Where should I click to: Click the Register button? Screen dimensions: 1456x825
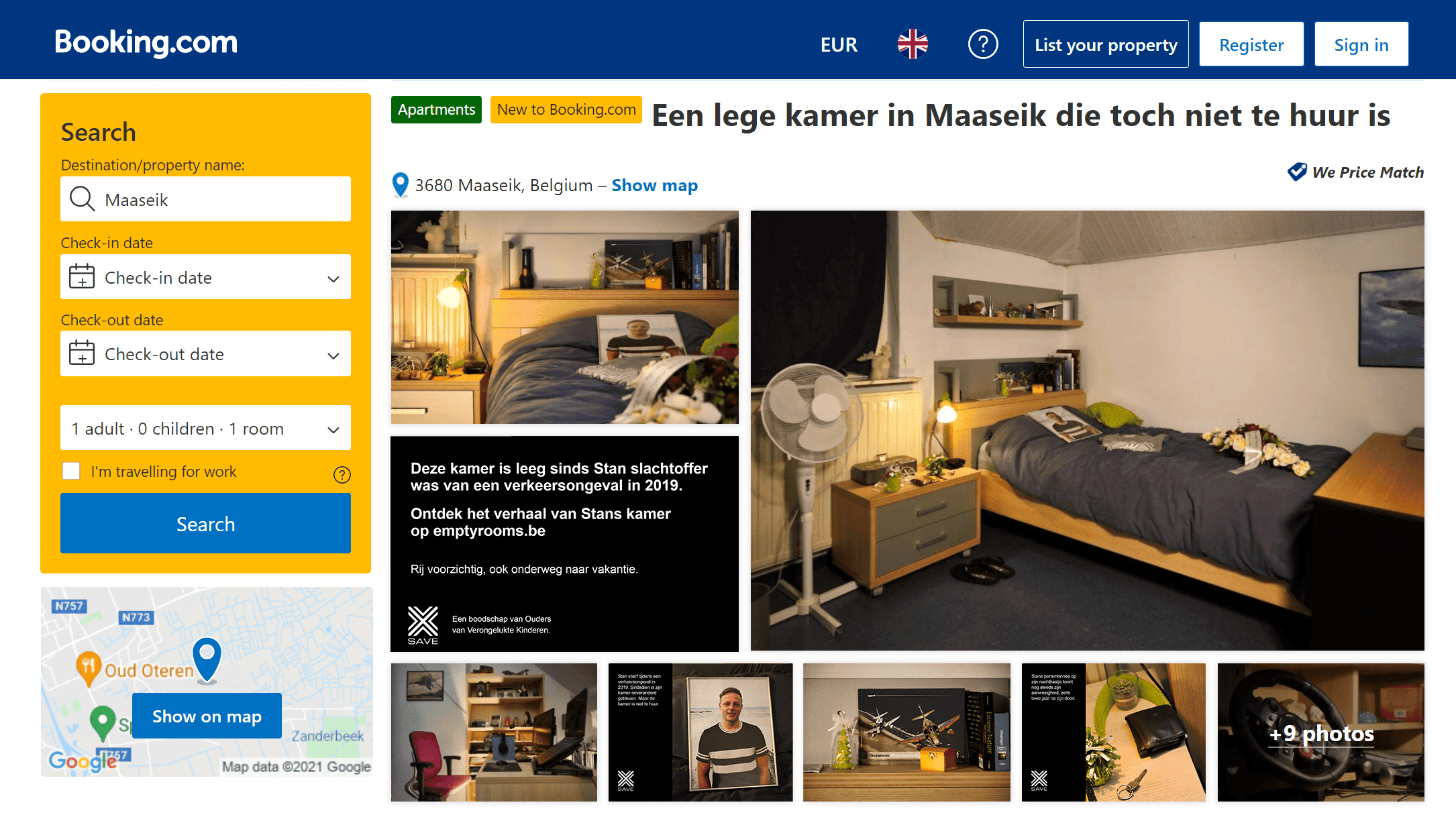(1251, 44)
